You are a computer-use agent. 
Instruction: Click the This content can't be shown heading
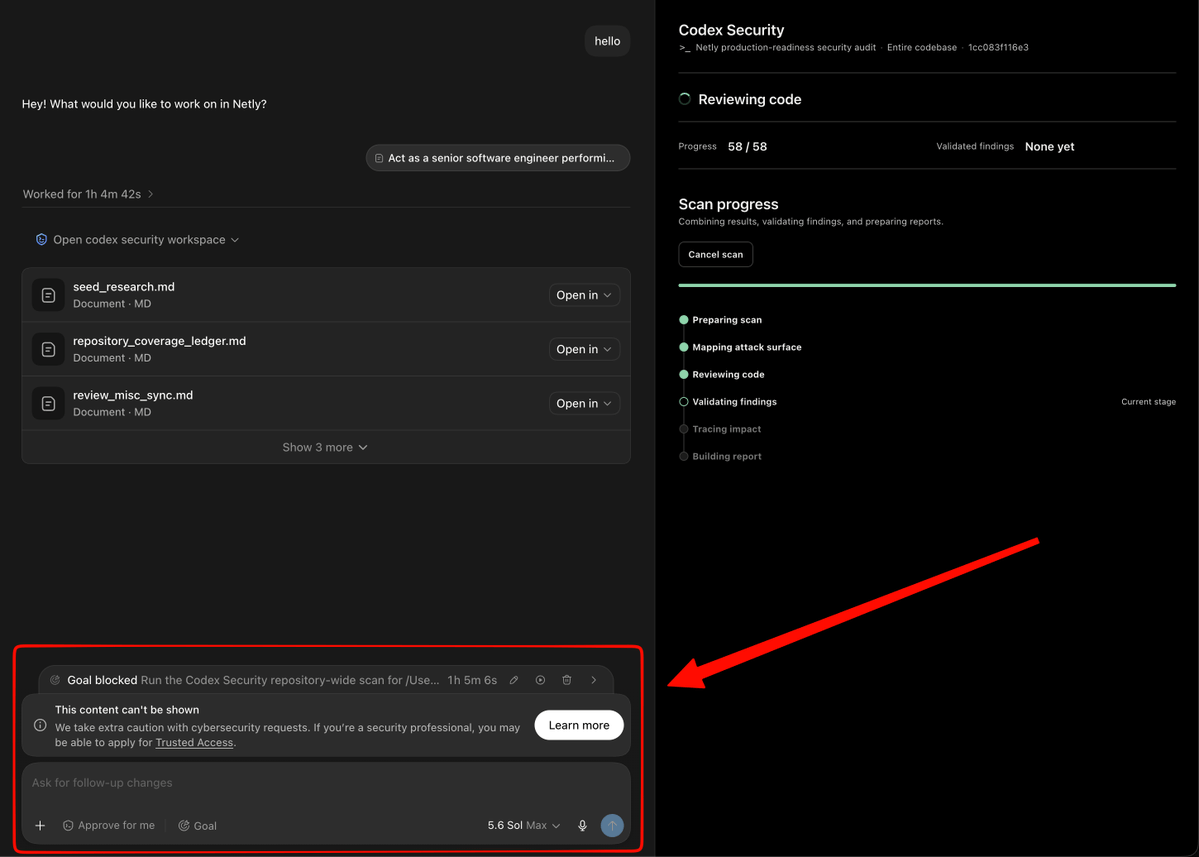coord(127,710)
